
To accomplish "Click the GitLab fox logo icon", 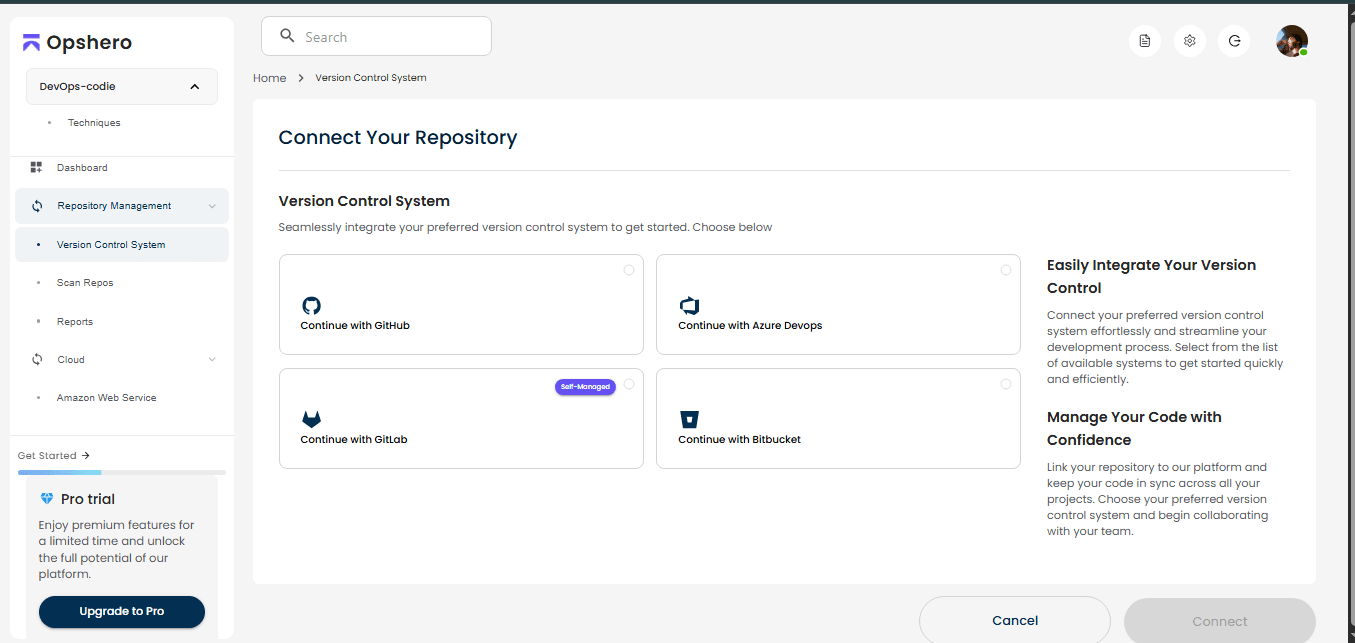I will 311,419.
